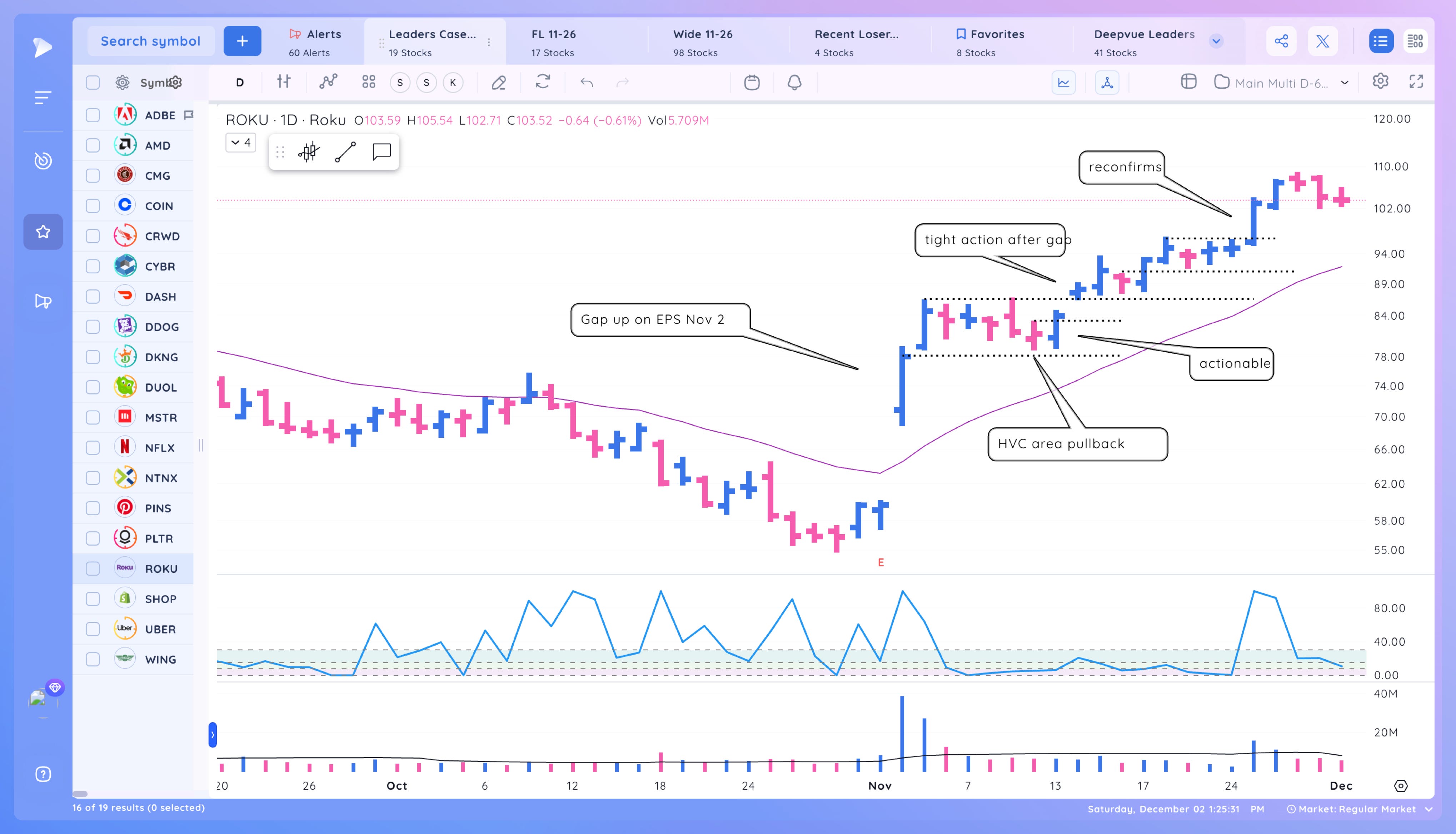Open the table layout panel icon

click(x=1188, y=82)
